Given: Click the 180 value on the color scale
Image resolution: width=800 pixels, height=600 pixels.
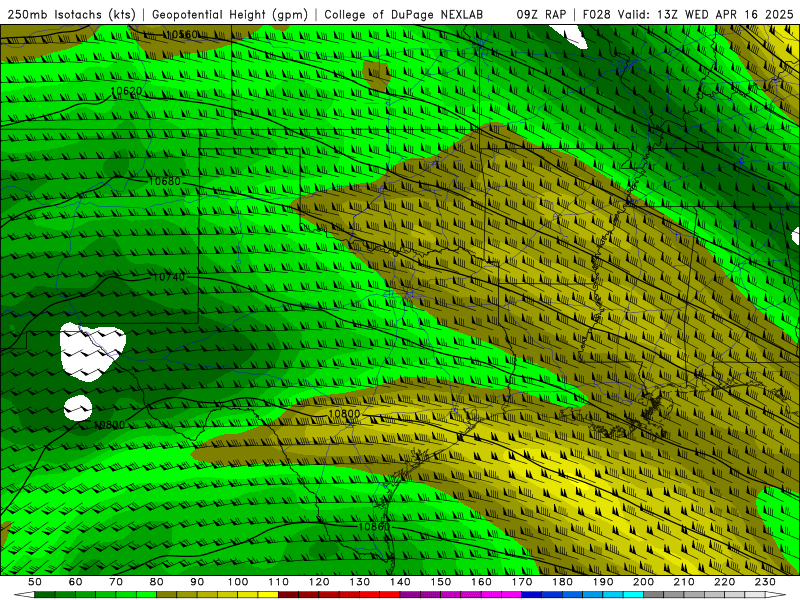Looking at the screenshot, I should pyautogui.click(x=562, y=582).
